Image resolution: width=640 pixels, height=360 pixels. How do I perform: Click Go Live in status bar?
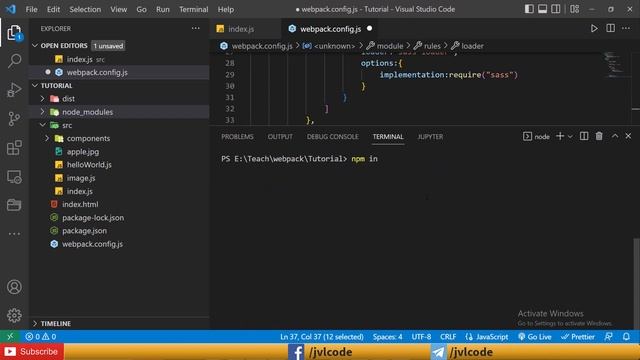pyautogui.click(x=535, y=337)
